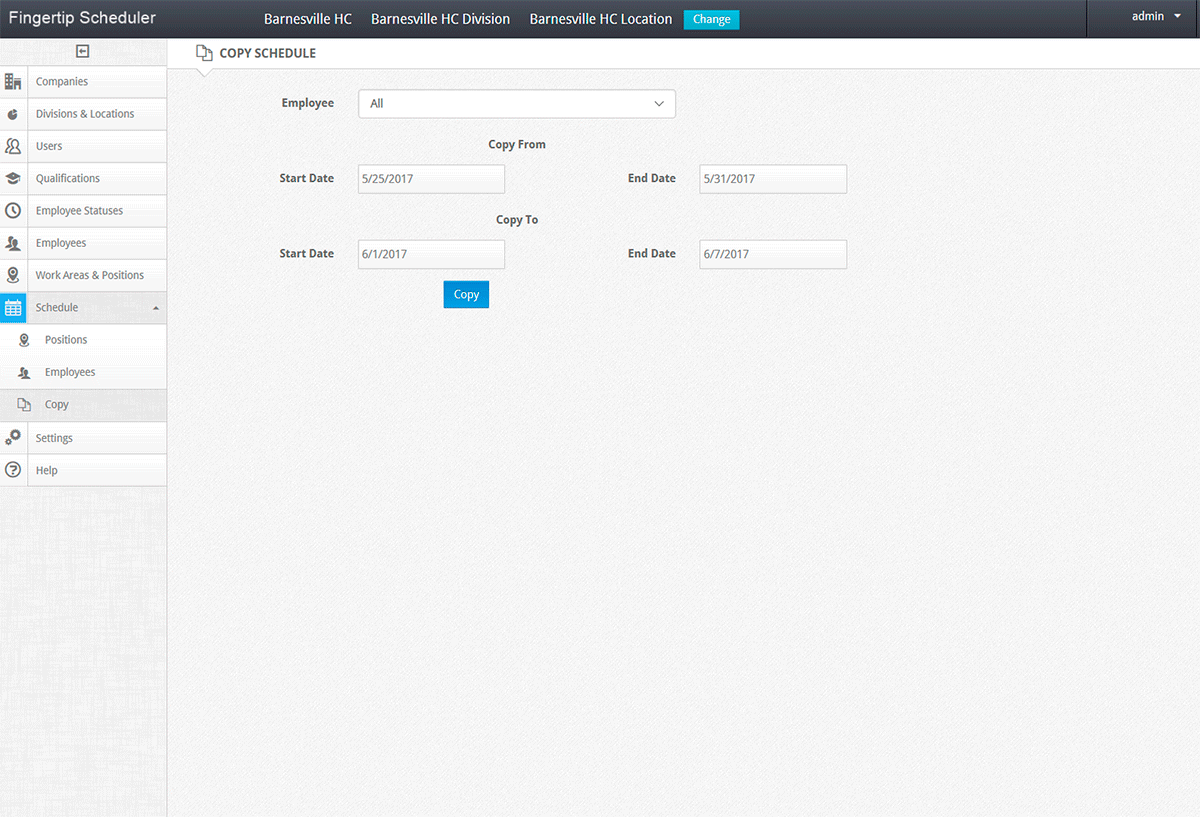Click the Users sidebar icon
This screenshot has height=817, width=1200.
pos(14,145)
